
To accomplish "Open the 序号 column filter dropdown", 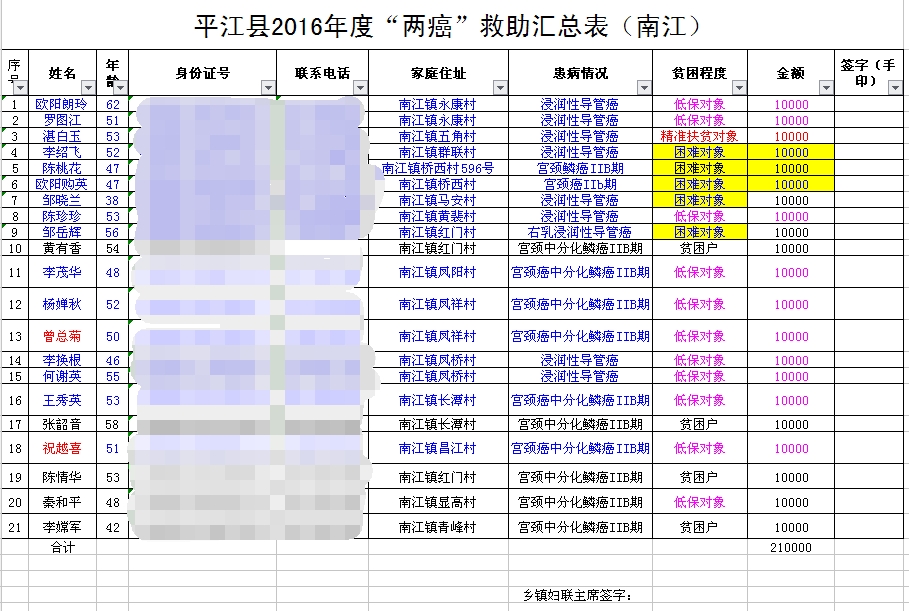I will (20, 88).
